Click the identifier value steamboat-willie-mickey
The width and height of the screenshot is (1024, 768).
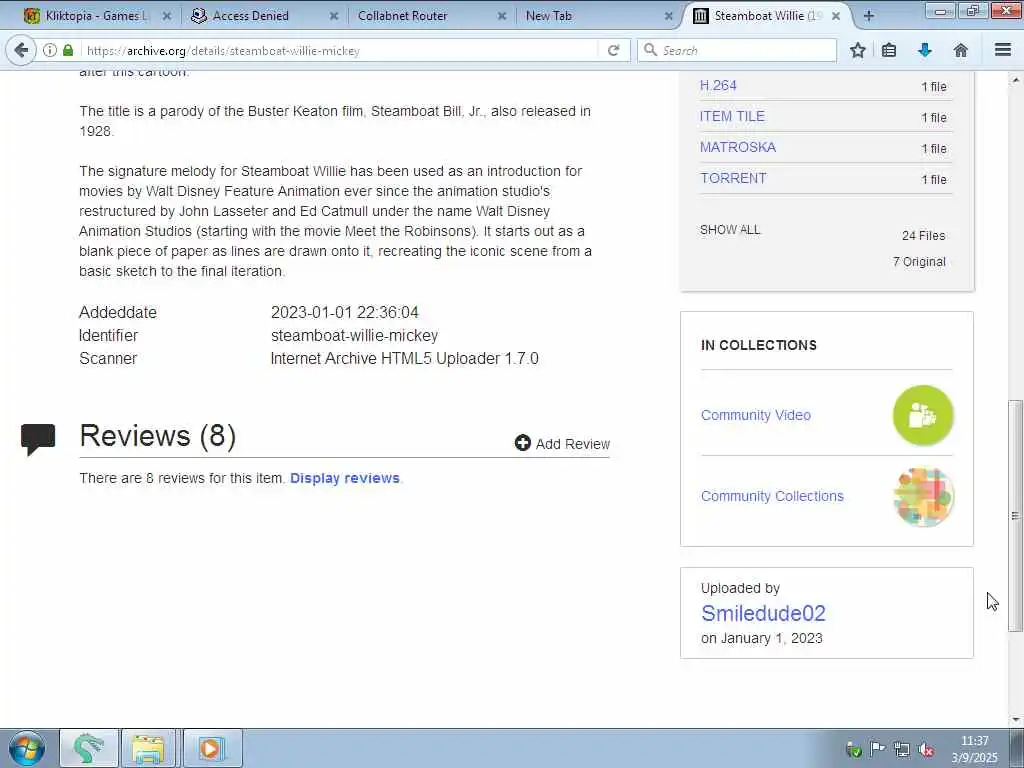[355, 336]
